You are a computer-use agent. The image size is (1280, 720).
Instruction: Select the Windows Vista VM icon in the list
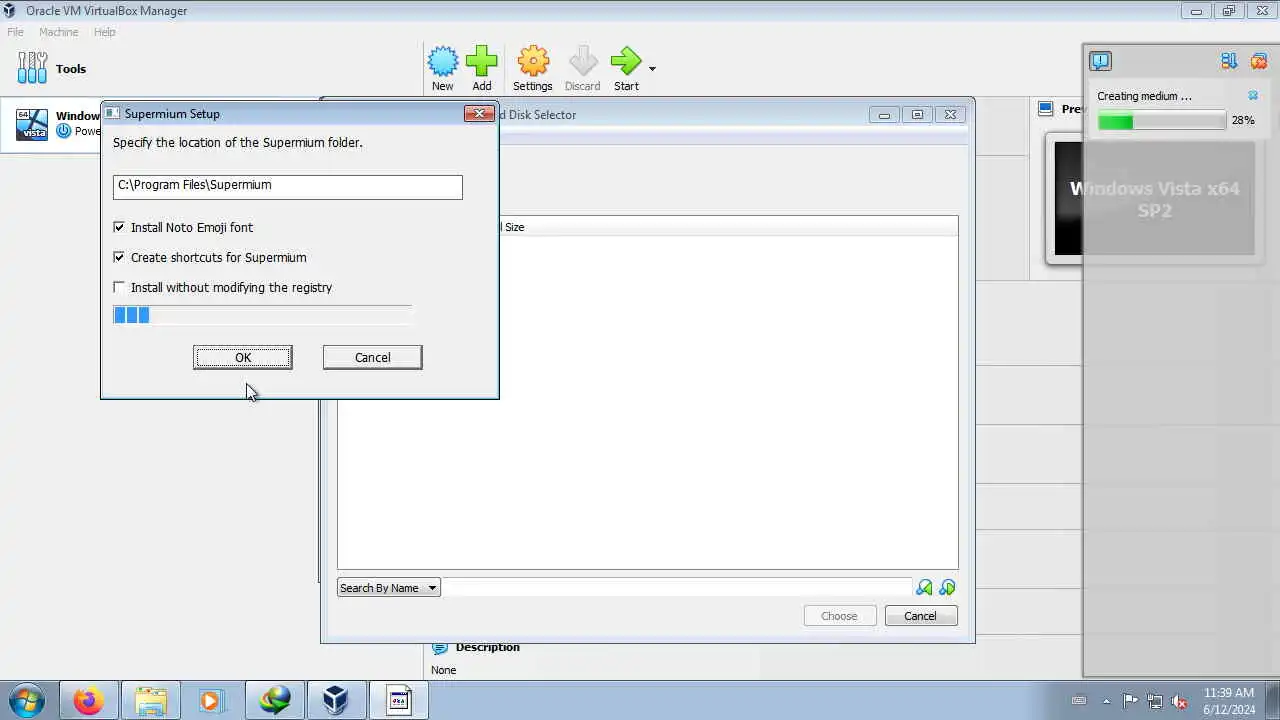(x=32, y=124)
